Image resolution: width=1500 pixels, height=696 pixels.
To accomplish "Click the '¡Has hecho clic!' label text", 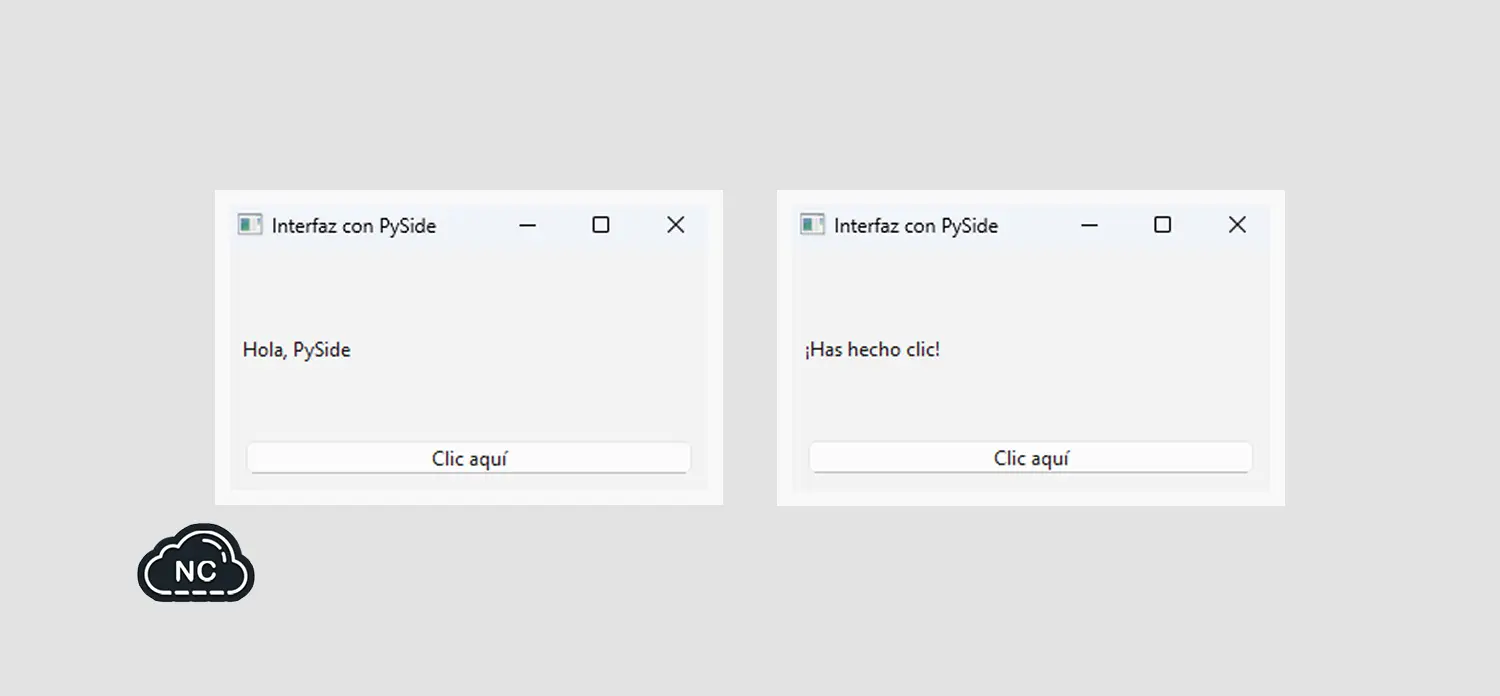I will (x=872, y=350).
